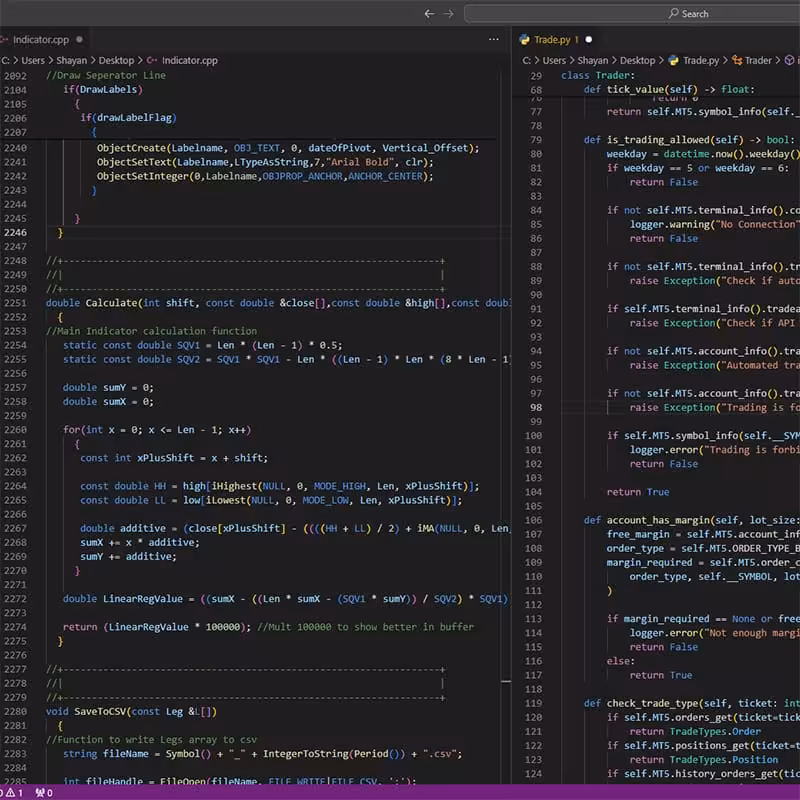Click line number 2246 in left gutter

coord(15,232)
